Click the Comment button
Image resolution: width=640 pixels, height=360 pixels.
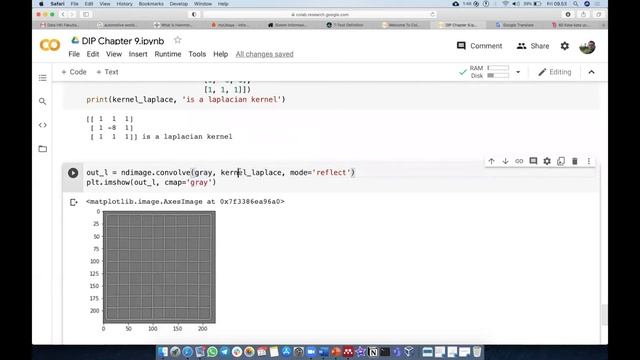[480, 46]
